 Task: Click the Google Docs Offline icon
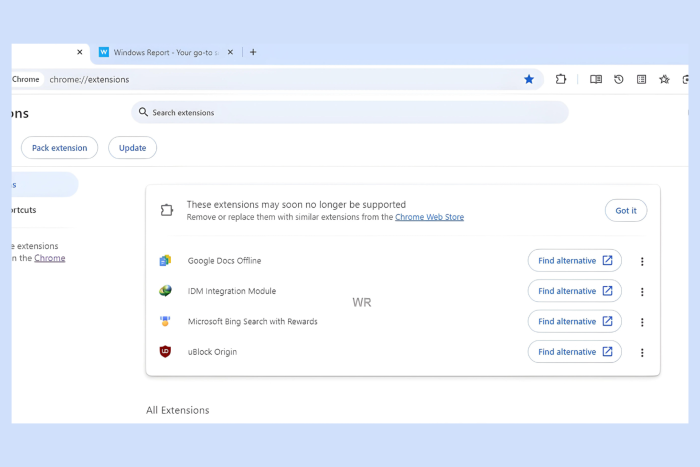coord(165,260)
